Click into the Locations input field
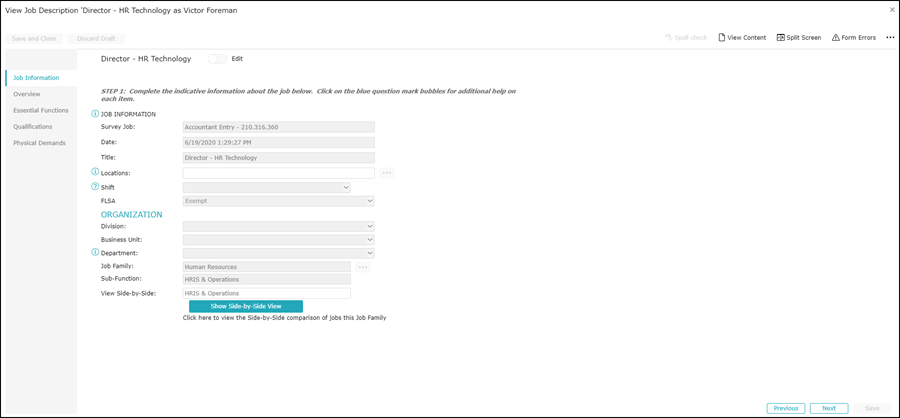The height and width of the screenshot is (418, 900). point(278,173)
